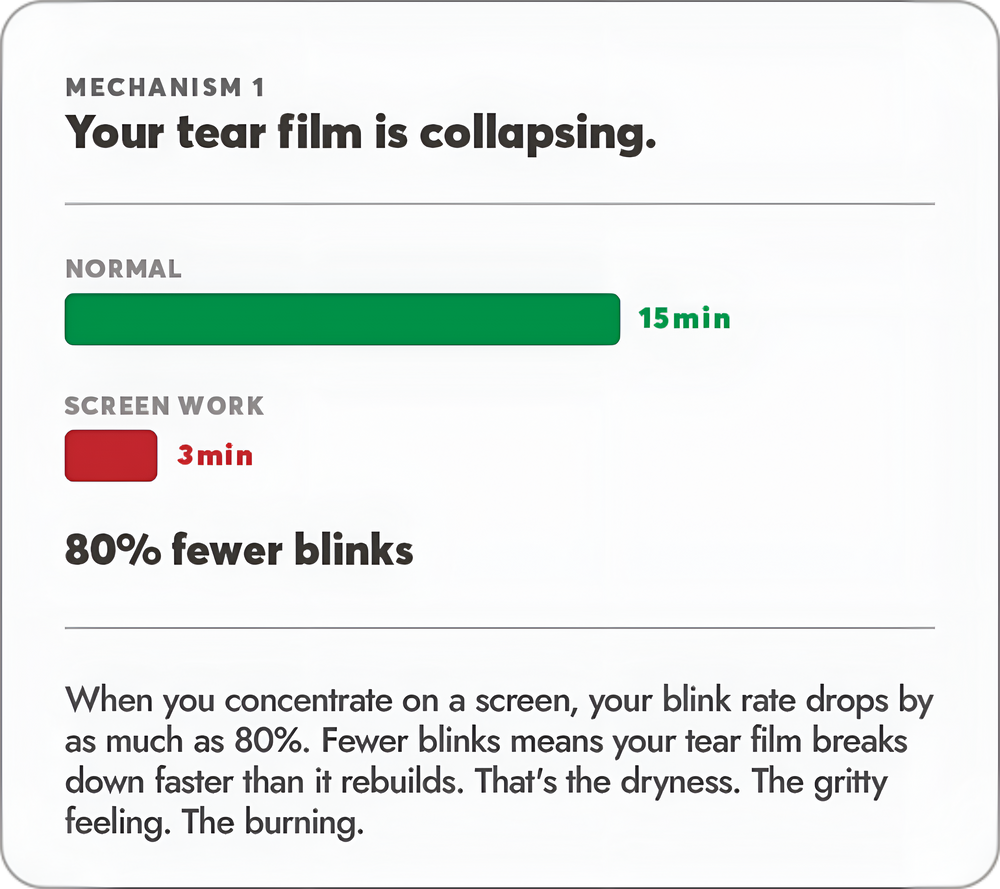Select the "80% fewer blinks" statistic

tap(239, 549)
